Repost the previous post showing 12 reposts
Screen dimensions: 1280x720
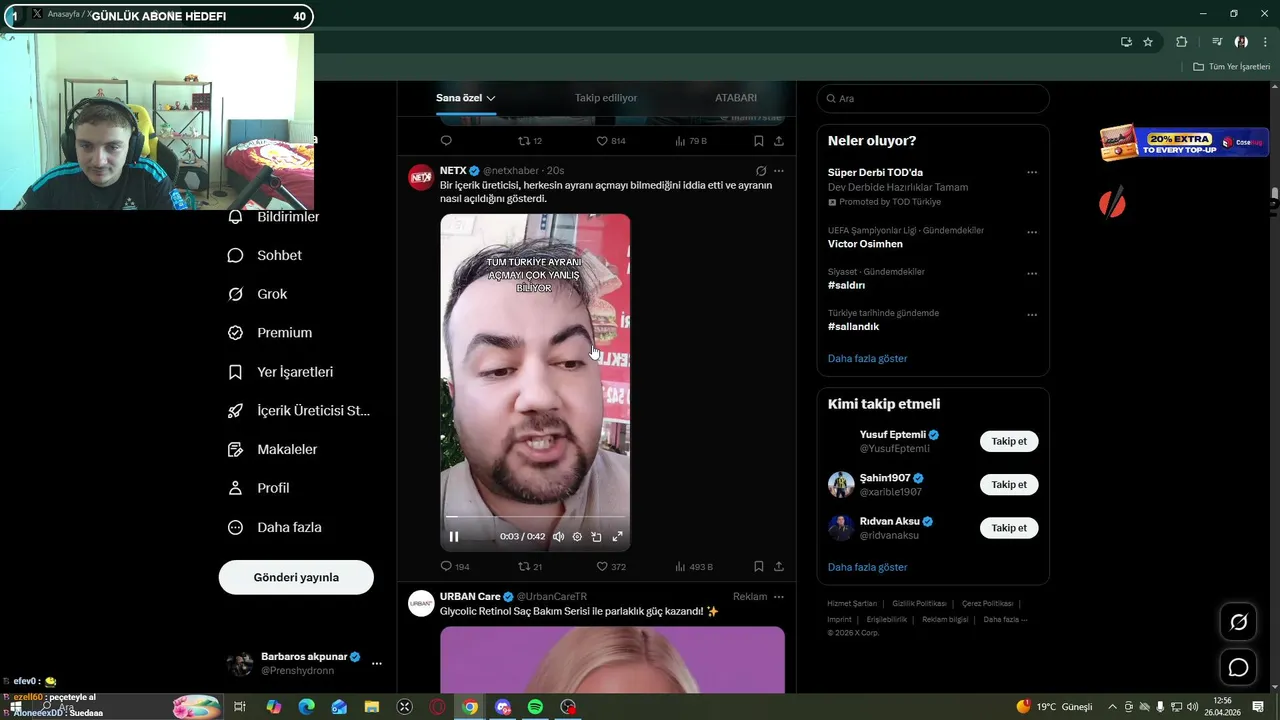[x=530, y=141]
